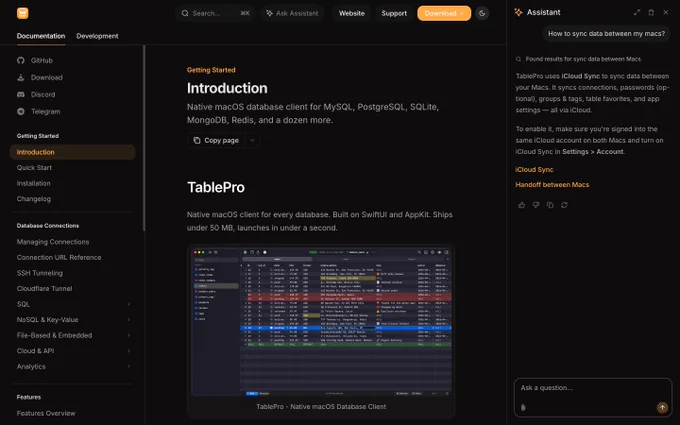Screen dimensions: 680x425
Task: Click the Ask Assistant button
Action: click(x=293, y=13)
